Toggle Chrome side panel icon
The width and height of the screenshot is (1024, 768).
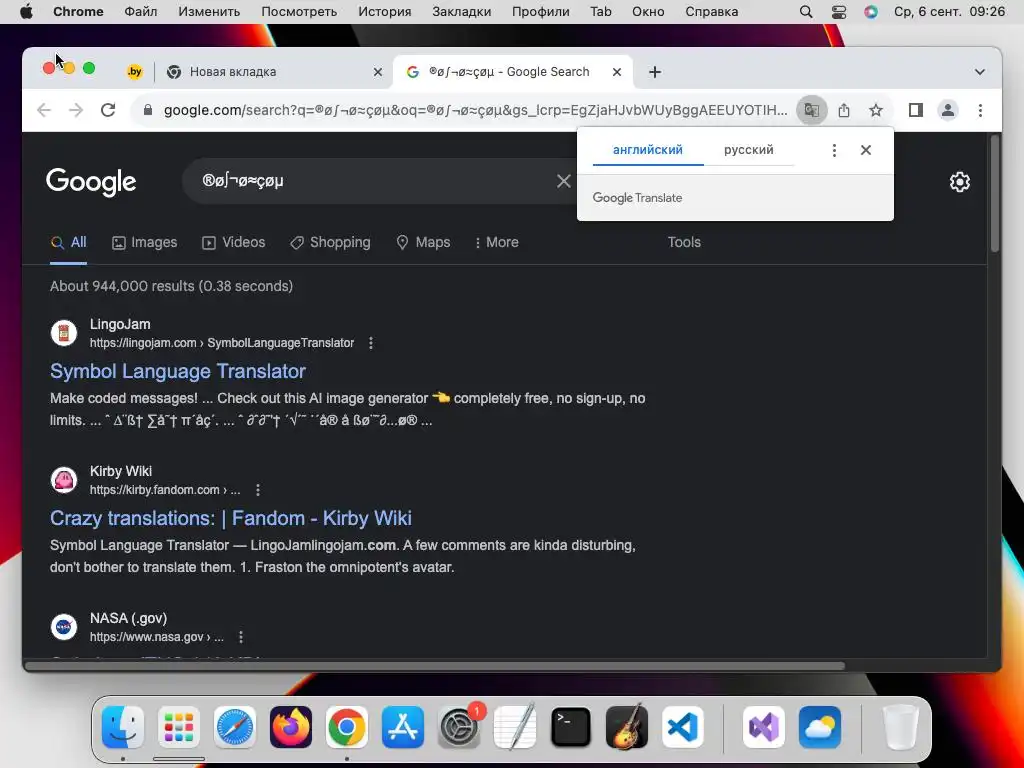[916, 110]
